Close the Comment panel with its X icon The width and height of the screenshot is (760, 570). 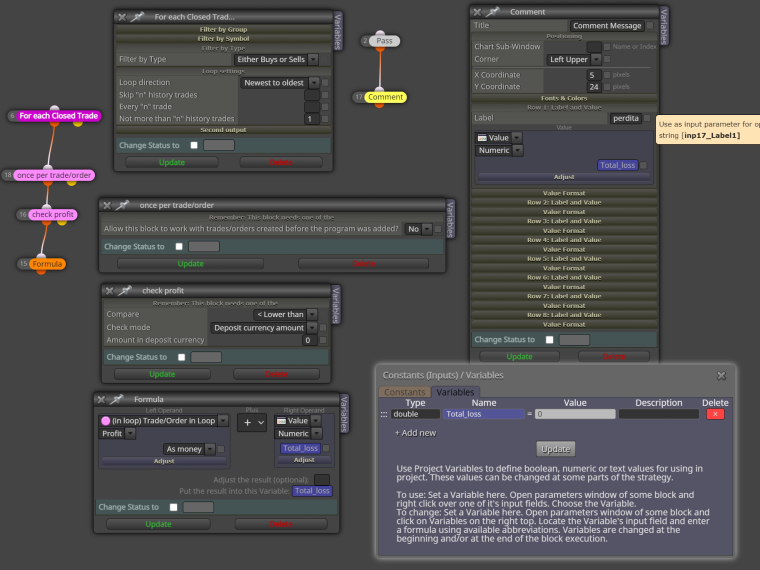(x=477, y=12)
